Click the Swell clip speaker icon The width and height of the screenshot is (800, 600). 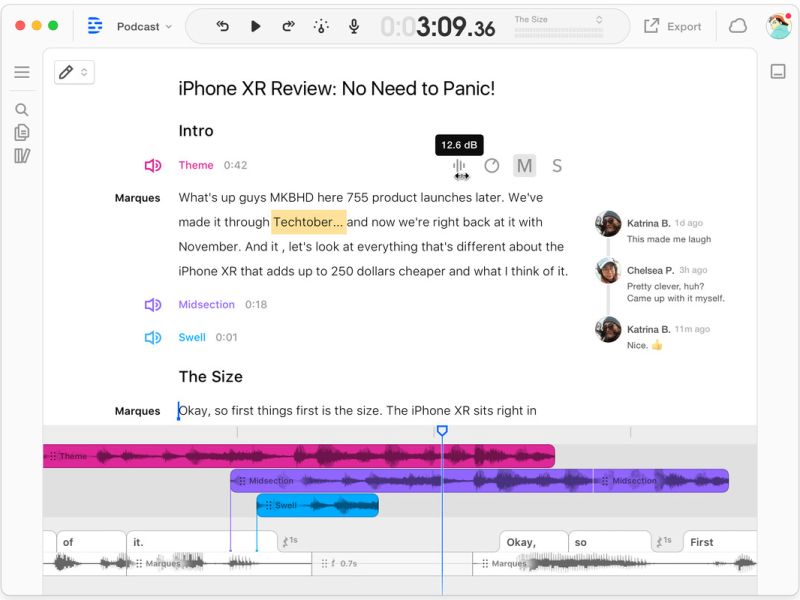[153, 337]
